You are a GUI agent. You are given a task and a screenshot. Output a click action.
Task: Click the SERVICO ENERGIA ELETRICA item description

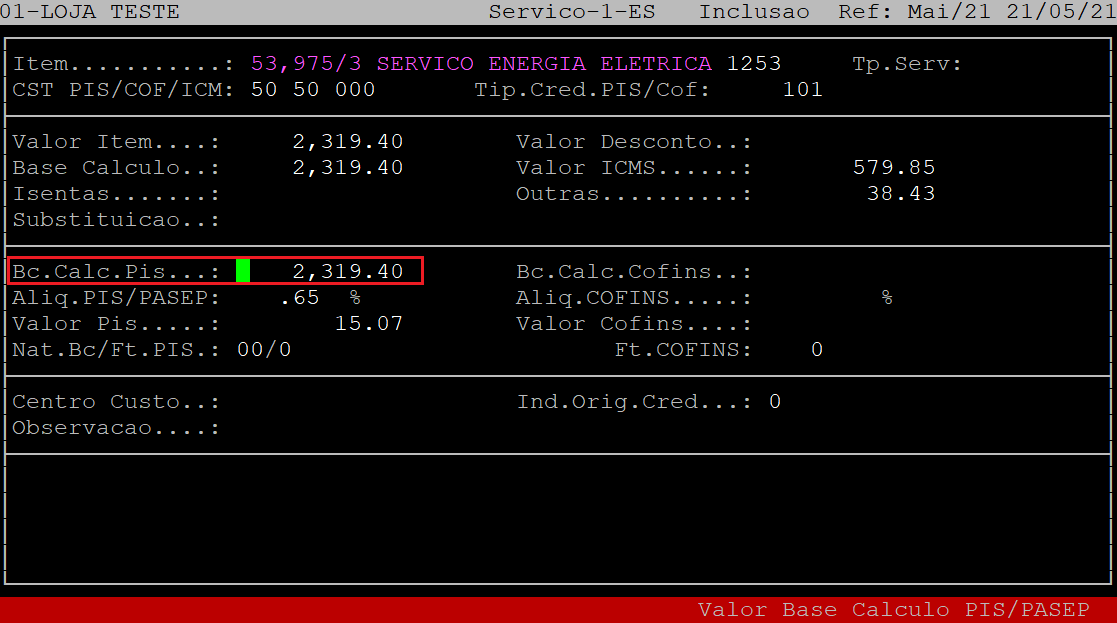coord(544,64)
